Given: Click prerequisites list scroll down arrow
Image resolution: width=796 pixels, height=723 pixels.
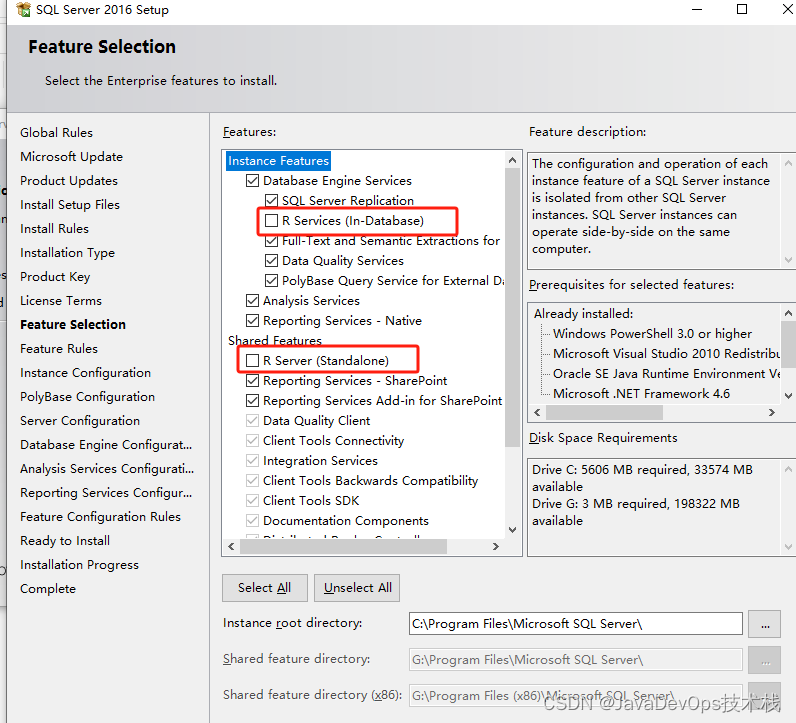Looking at the screenshot, I should [788, 396].
